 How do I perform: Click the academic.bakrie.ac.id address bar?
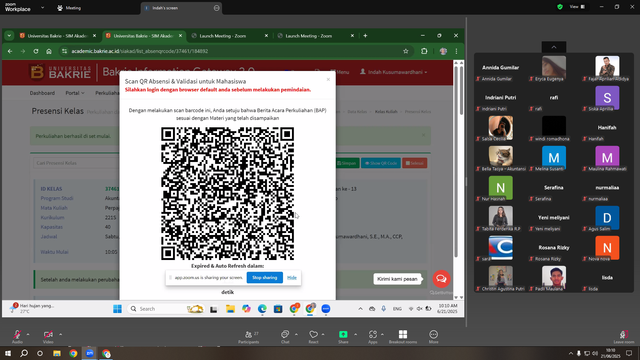pyautogui.click(x=235, y=51)
